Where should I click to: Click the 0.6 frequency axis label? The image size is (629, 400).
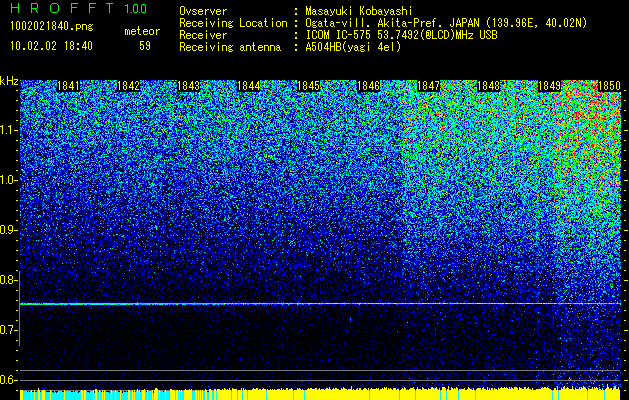coord(7,380)
